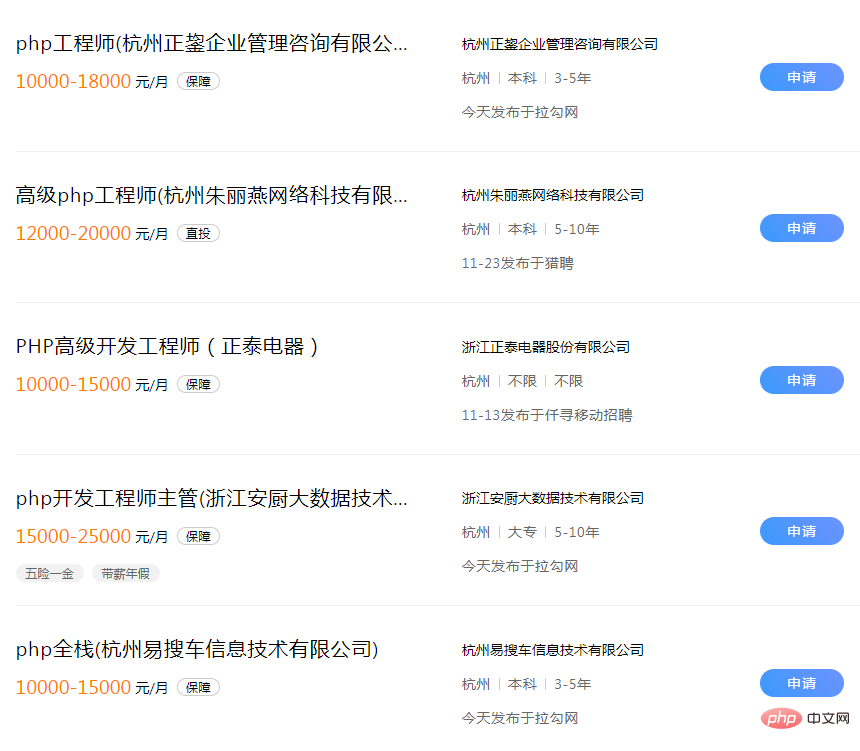Viewport: 860px width, 751px height.
Task: Click the 五险一金 benefit tag
Action: [x=49, y=574]
